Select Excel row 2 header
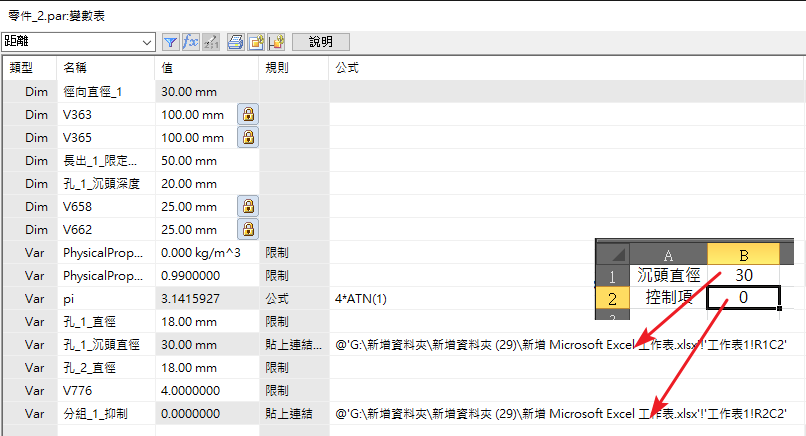The image size is (806, 436). click(x=612, y=298)
